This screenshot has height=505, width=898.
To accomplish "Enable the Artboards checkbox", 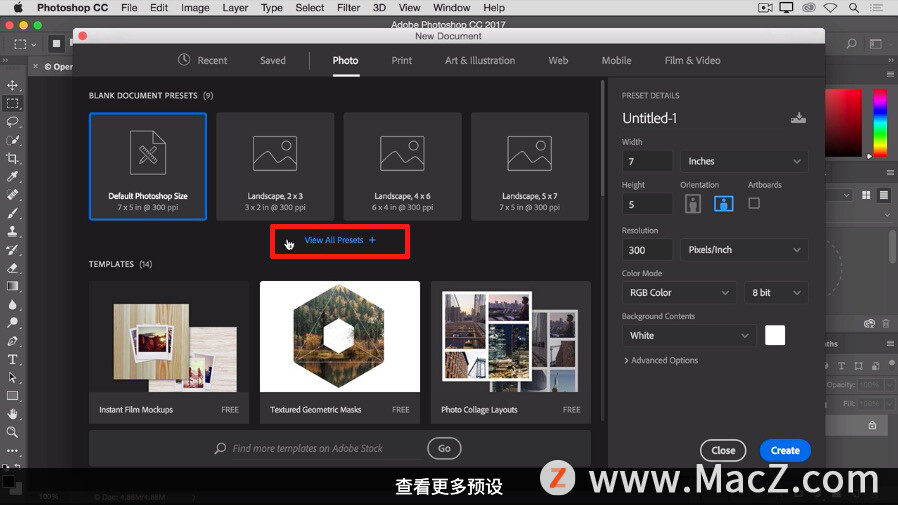I will click(754, 203).
